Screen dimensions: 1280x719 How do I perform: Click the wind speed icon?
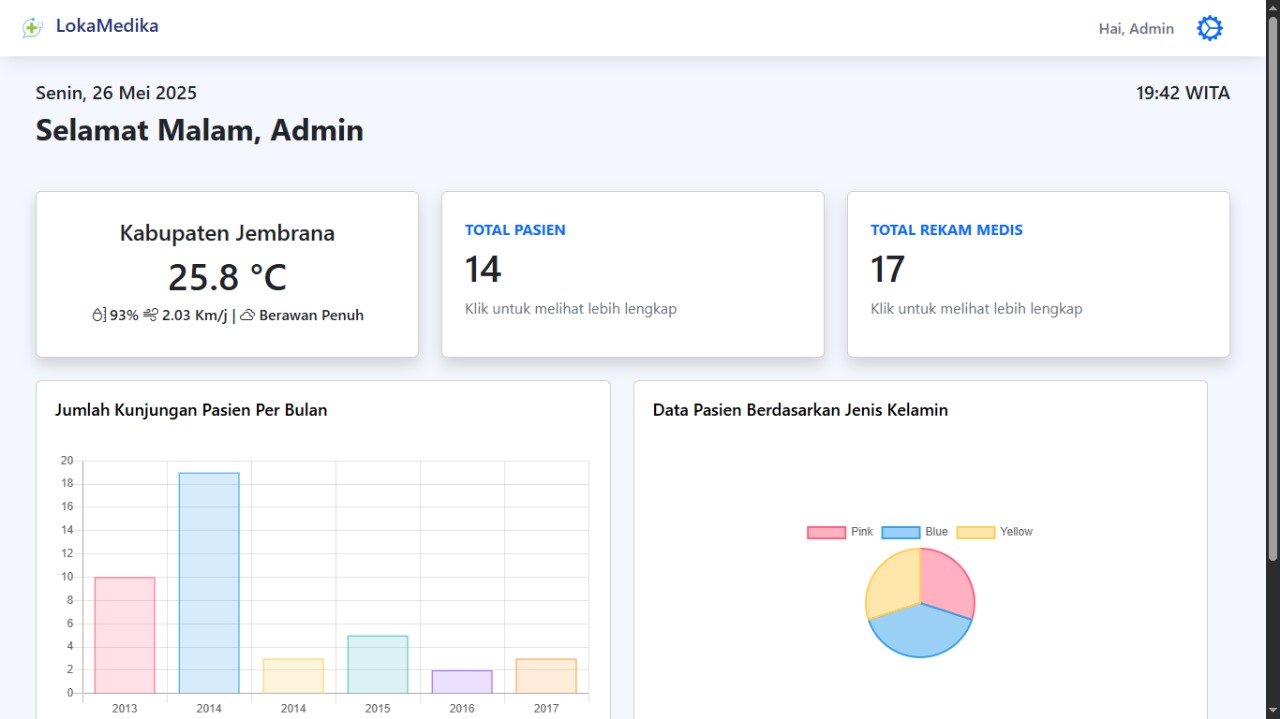[x=151, y=315]
